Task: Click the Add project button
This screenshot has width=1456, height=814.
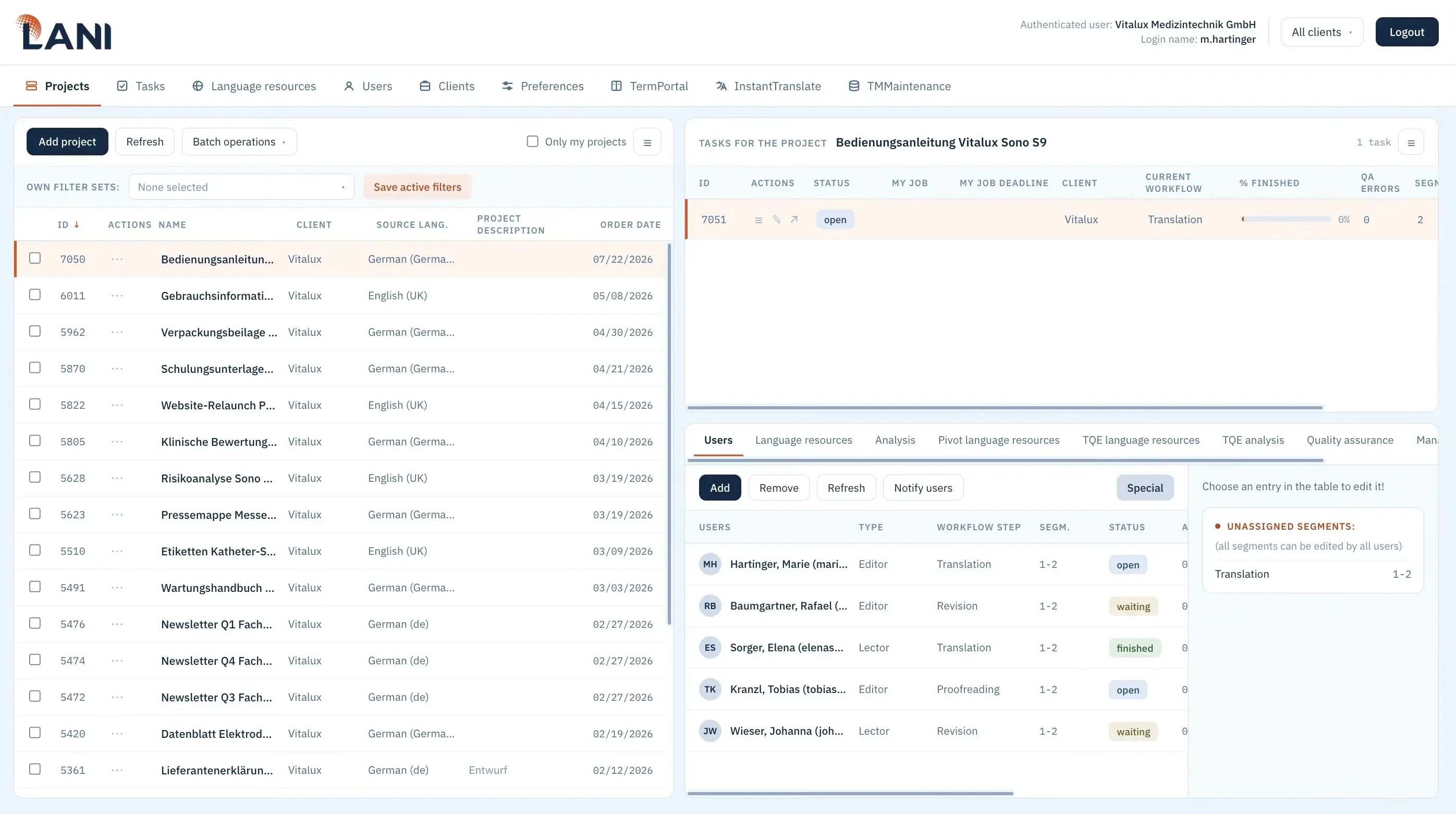Action: tap(67, 142)
